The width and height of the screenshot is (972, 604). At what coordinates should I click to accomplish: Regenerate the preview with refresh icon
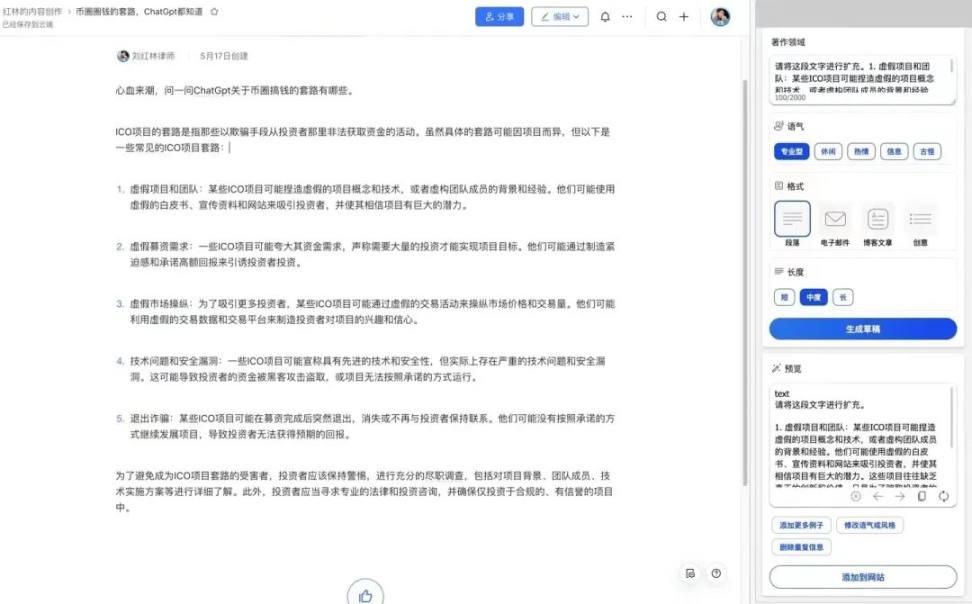(943, 496)
